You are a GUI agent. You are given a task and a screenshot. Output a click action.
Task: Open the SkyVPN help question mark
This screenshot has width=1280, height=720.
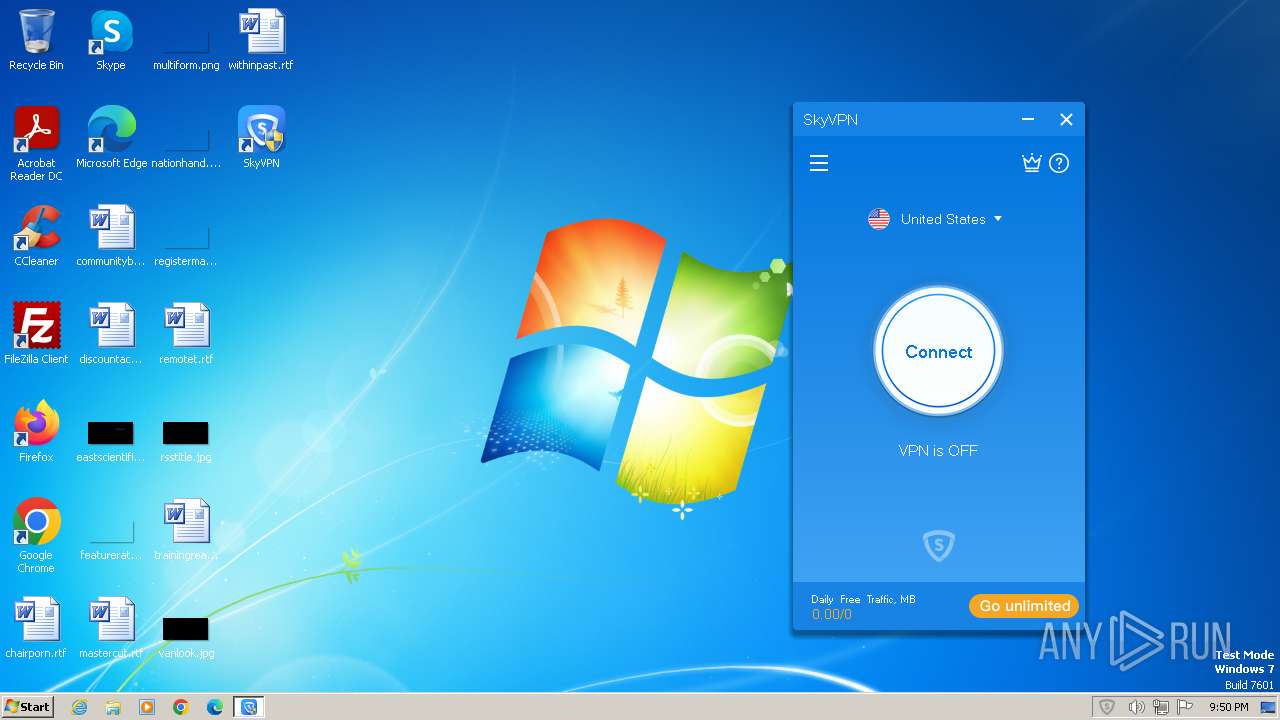[1059, 163]
